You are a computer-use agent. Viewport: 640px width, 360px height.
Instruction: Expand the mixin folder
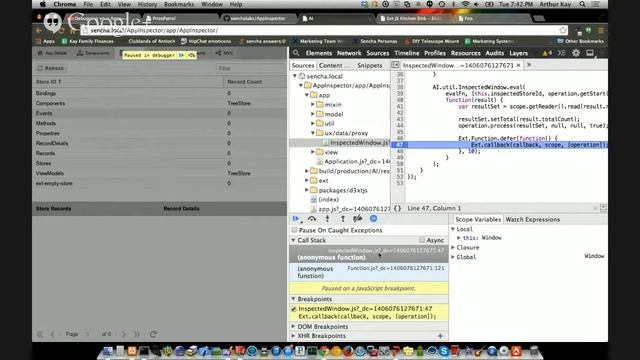click(313, 104)
